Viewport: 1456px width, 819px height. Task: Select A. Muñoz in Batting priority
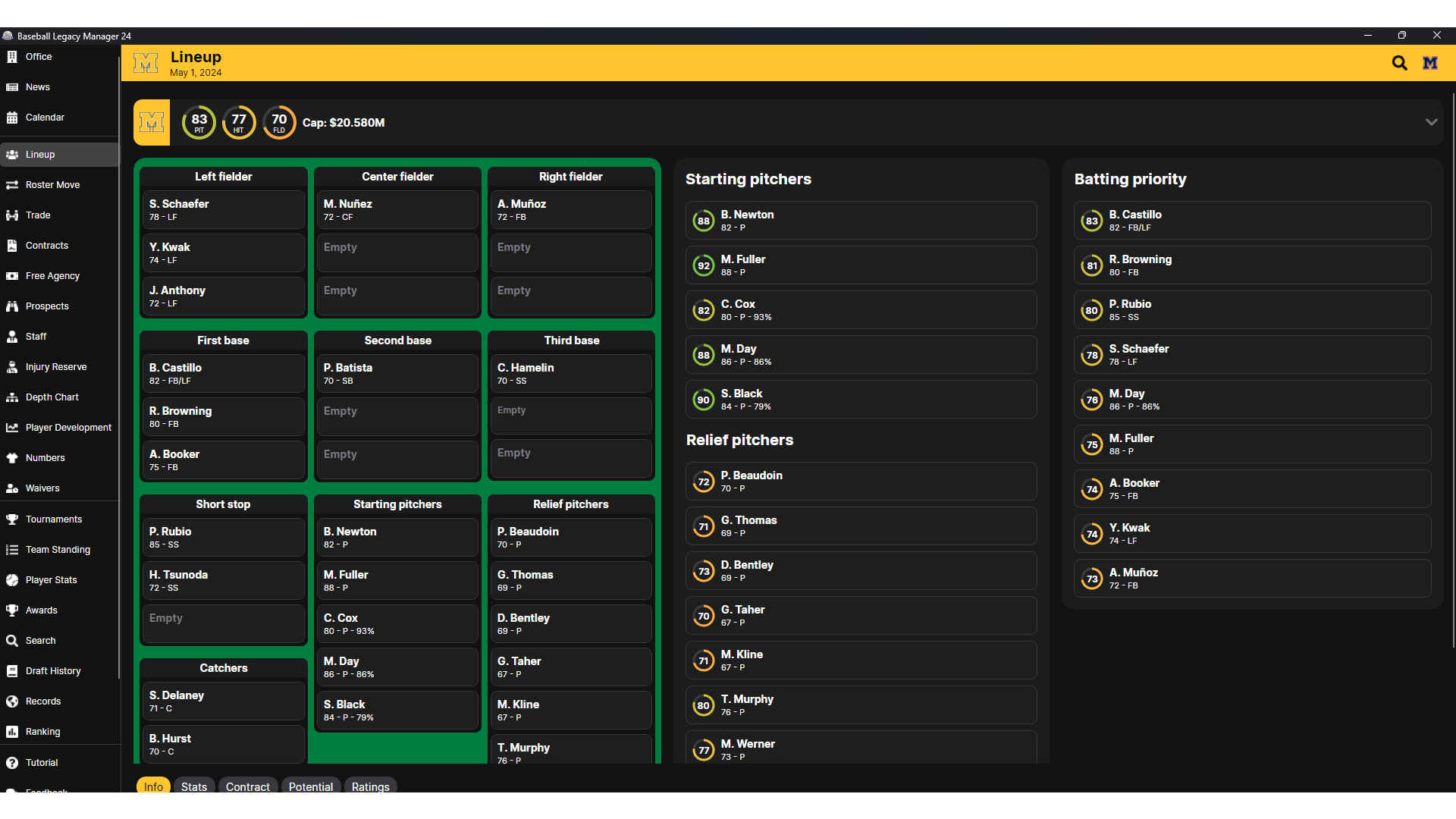pos(1253,579)
